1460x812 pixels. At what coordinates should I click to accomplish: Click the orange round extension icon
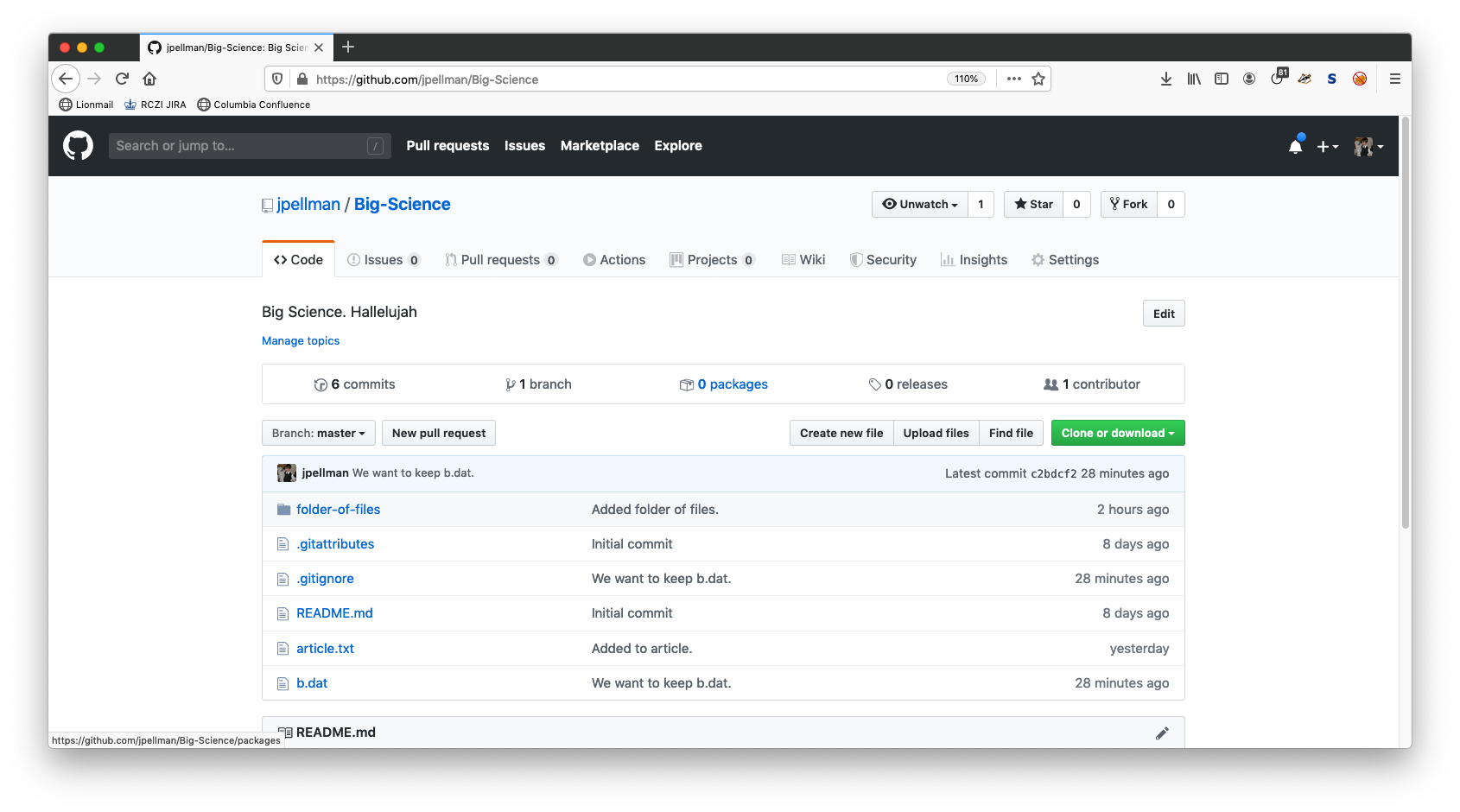[1360, 79]
